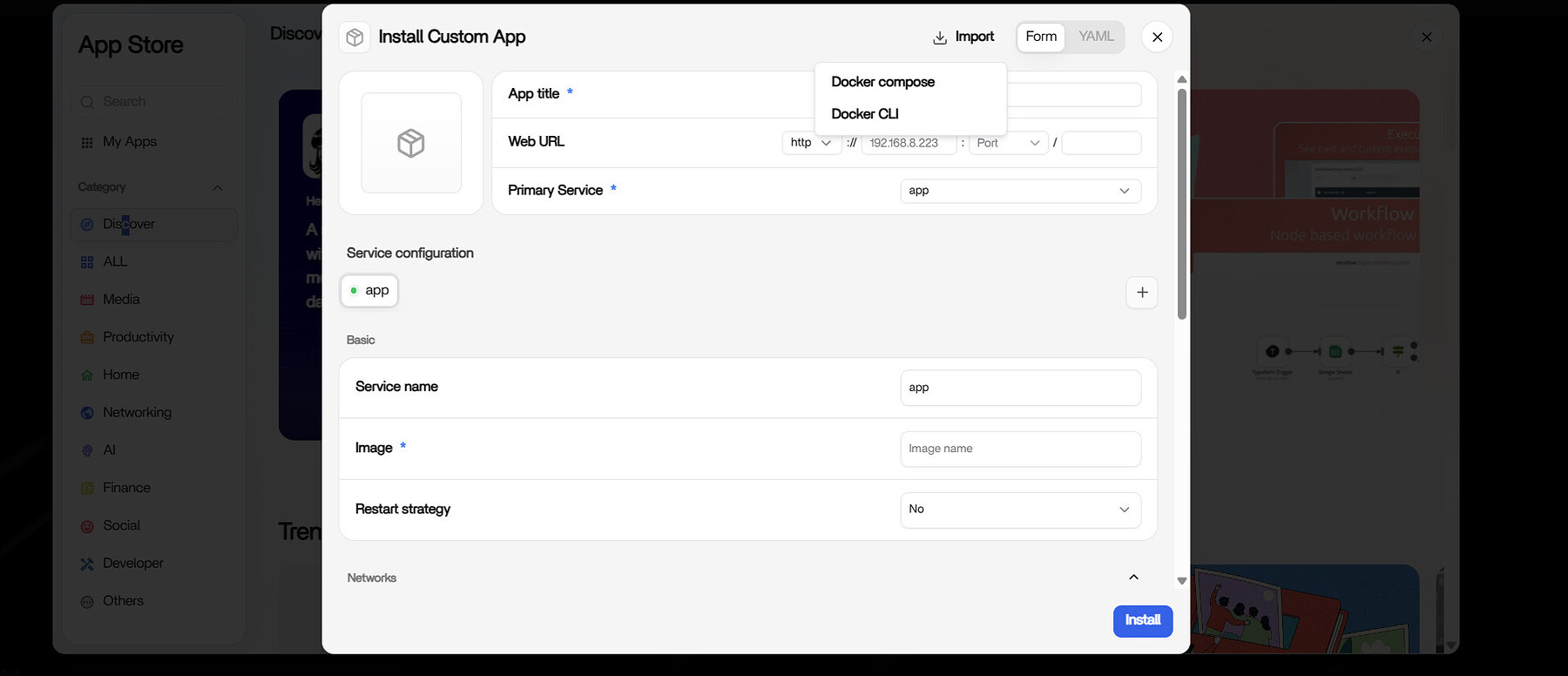Viewport: 1568px width, 676px height.
Task: Click the Image name input field
Action: click(1021, 449)
